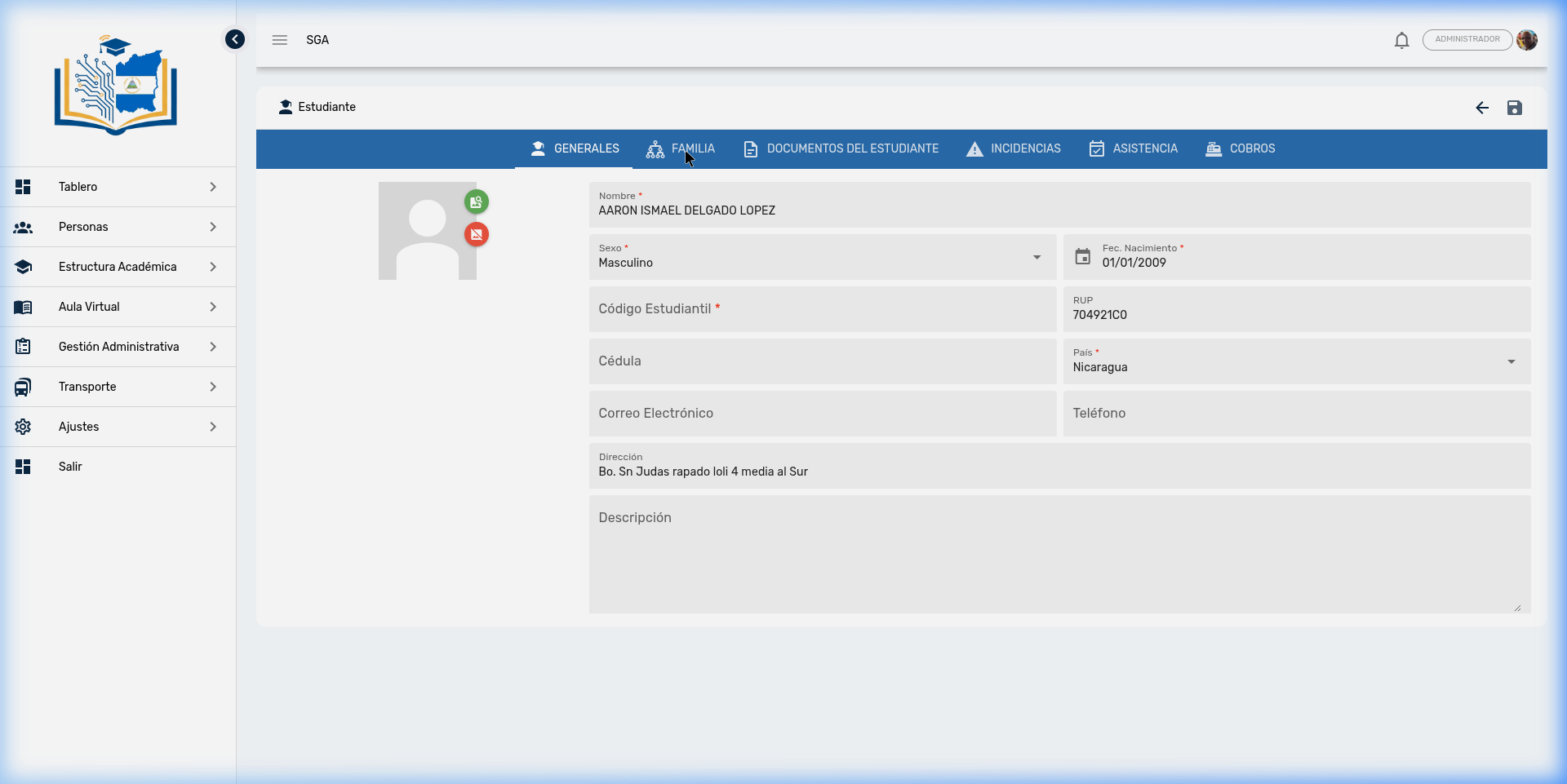Open the birth date calendar icon
Viewport: 1567px width, 784px height.
(1082, 257)
